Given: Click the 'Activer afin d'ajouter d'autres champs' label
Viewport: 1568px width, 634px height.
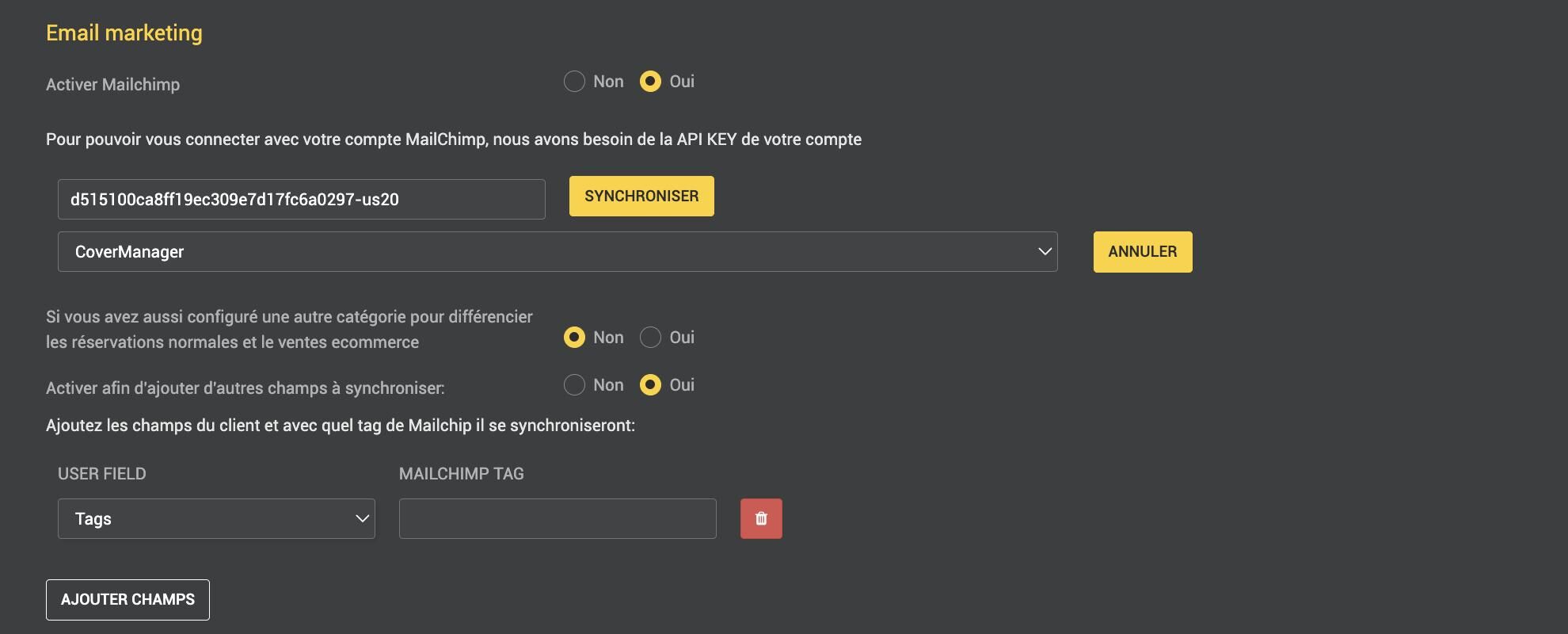Looking at the screenshot, I should [x=245, y=388].
